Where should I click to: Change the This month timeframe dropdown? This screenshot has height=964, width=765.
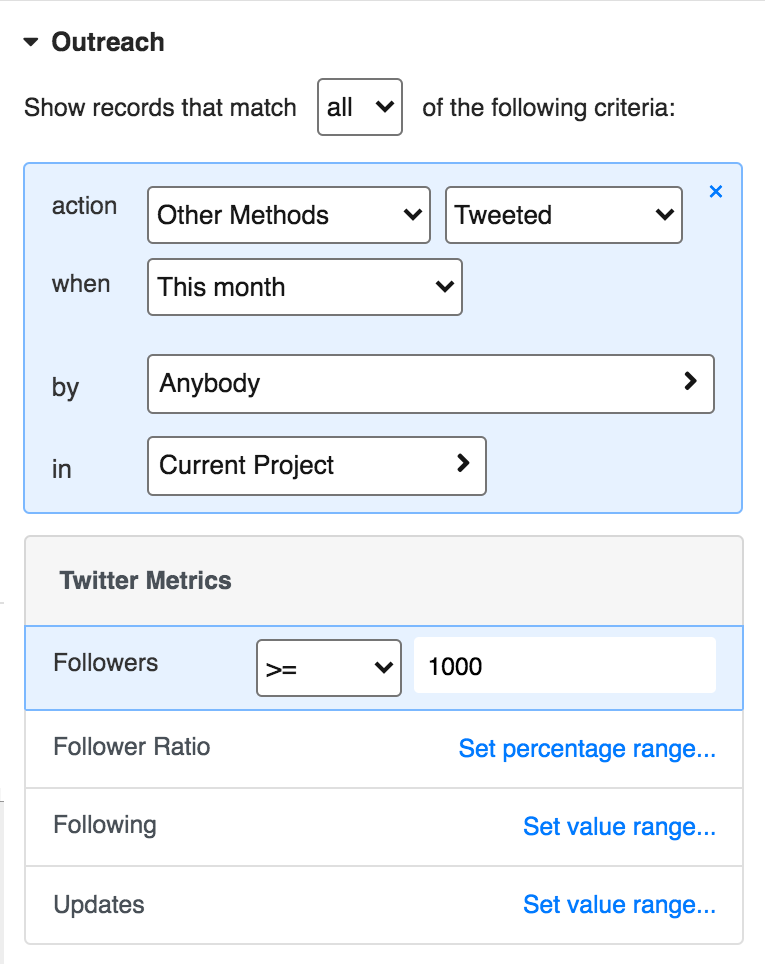304,287
